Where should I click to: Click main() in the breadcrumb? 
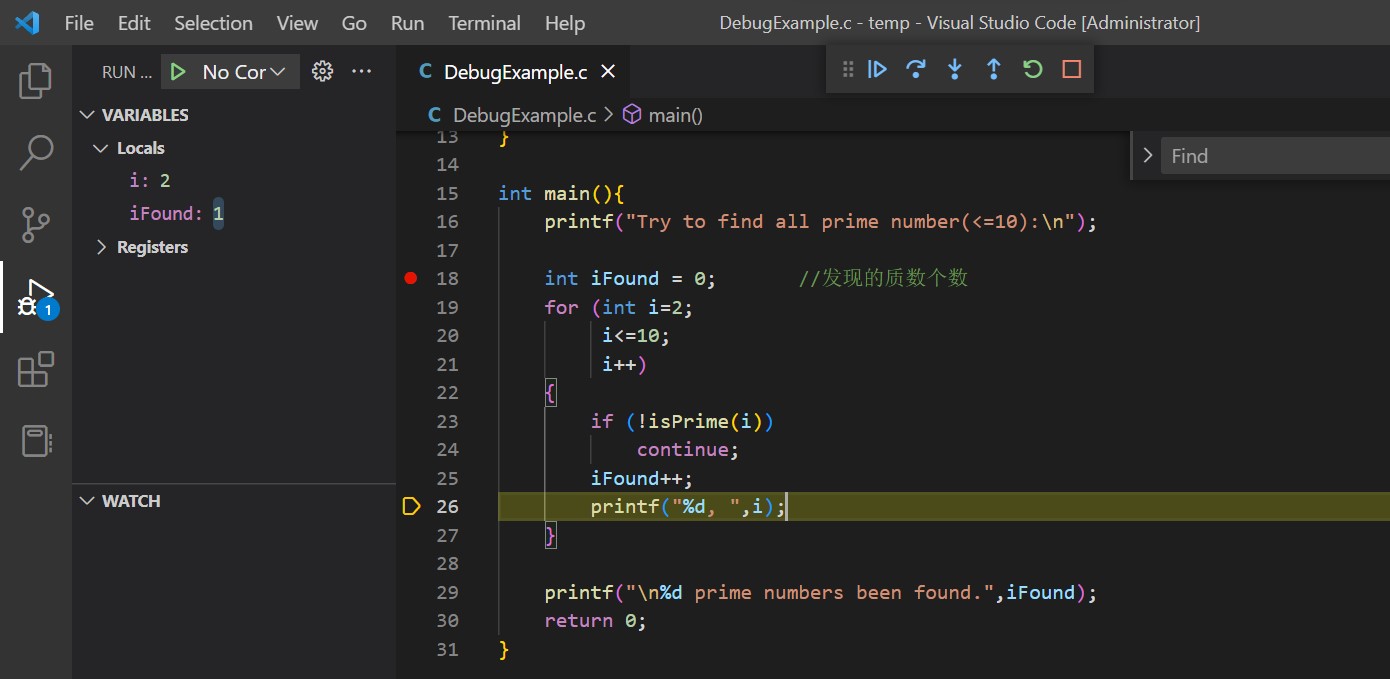tap(676, 115)
